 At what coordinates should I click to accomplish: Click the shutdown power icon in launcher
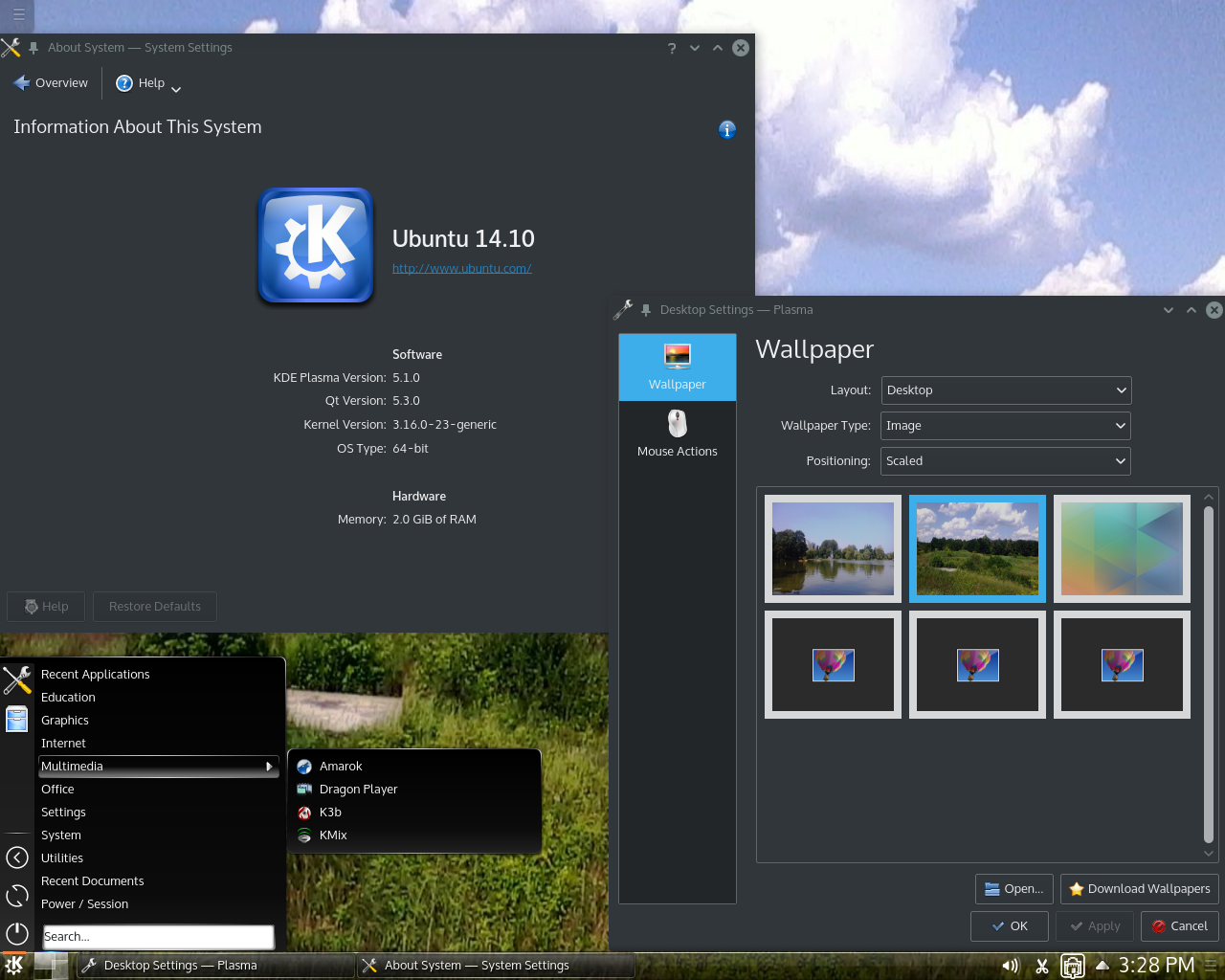[x=17, y=933]
